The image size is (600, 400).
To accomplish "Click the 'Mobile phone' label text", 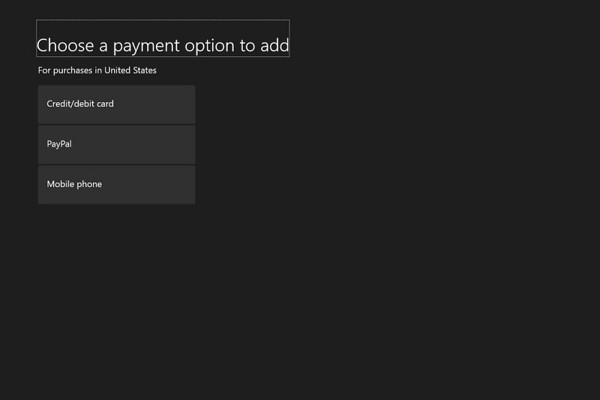I will click(x=74, y=184).
